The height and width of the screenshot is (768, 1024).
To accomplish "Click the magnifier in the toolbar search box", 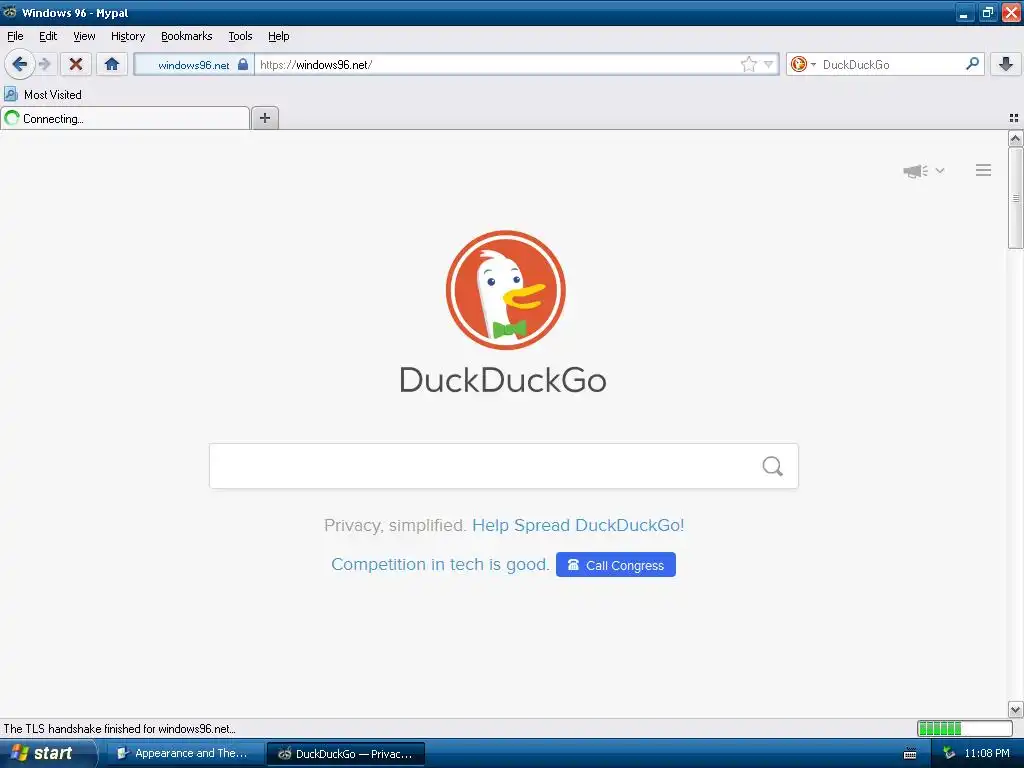I will click(972, 63).
